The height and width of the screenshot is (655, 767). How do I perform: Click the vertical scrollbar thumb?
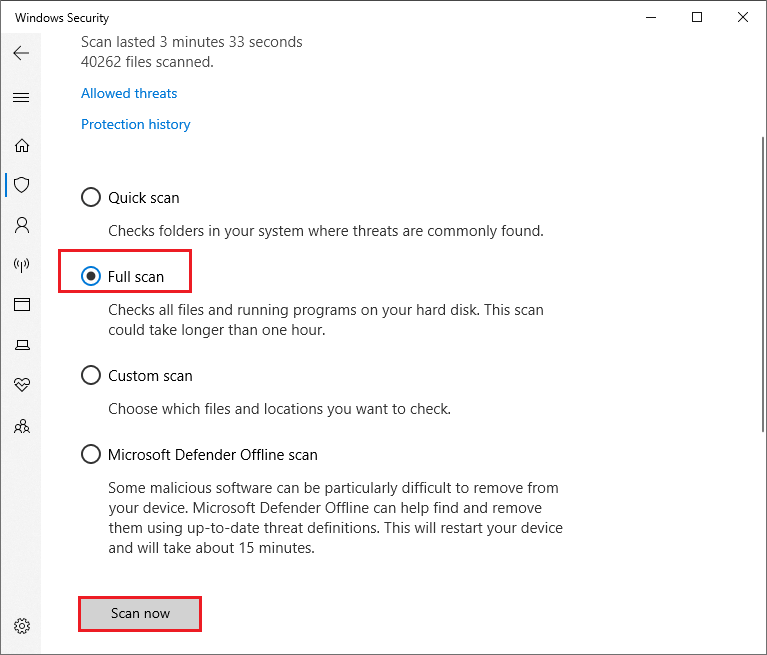(763, 284)
